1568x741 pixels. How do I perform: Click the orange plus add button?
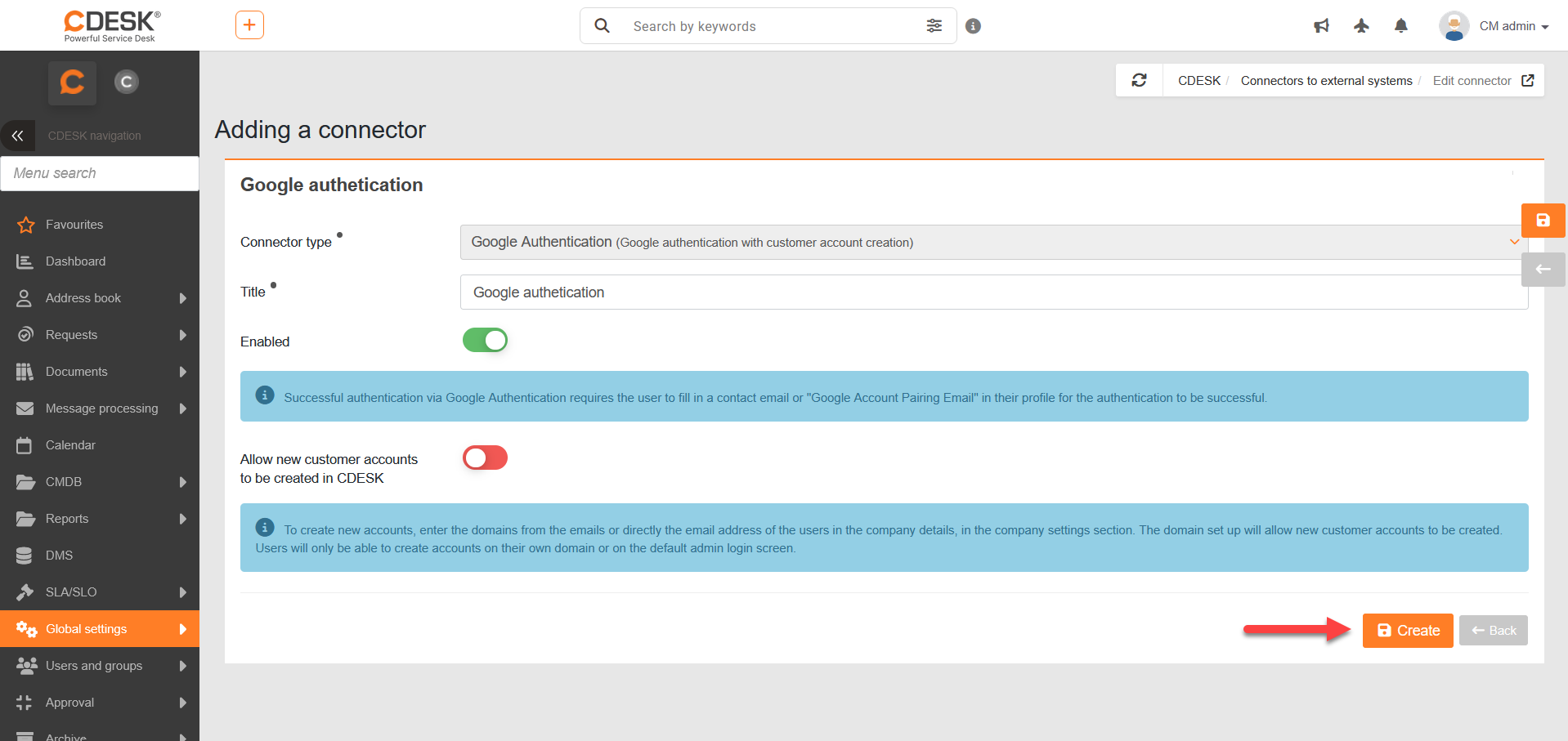pos(249,25)
